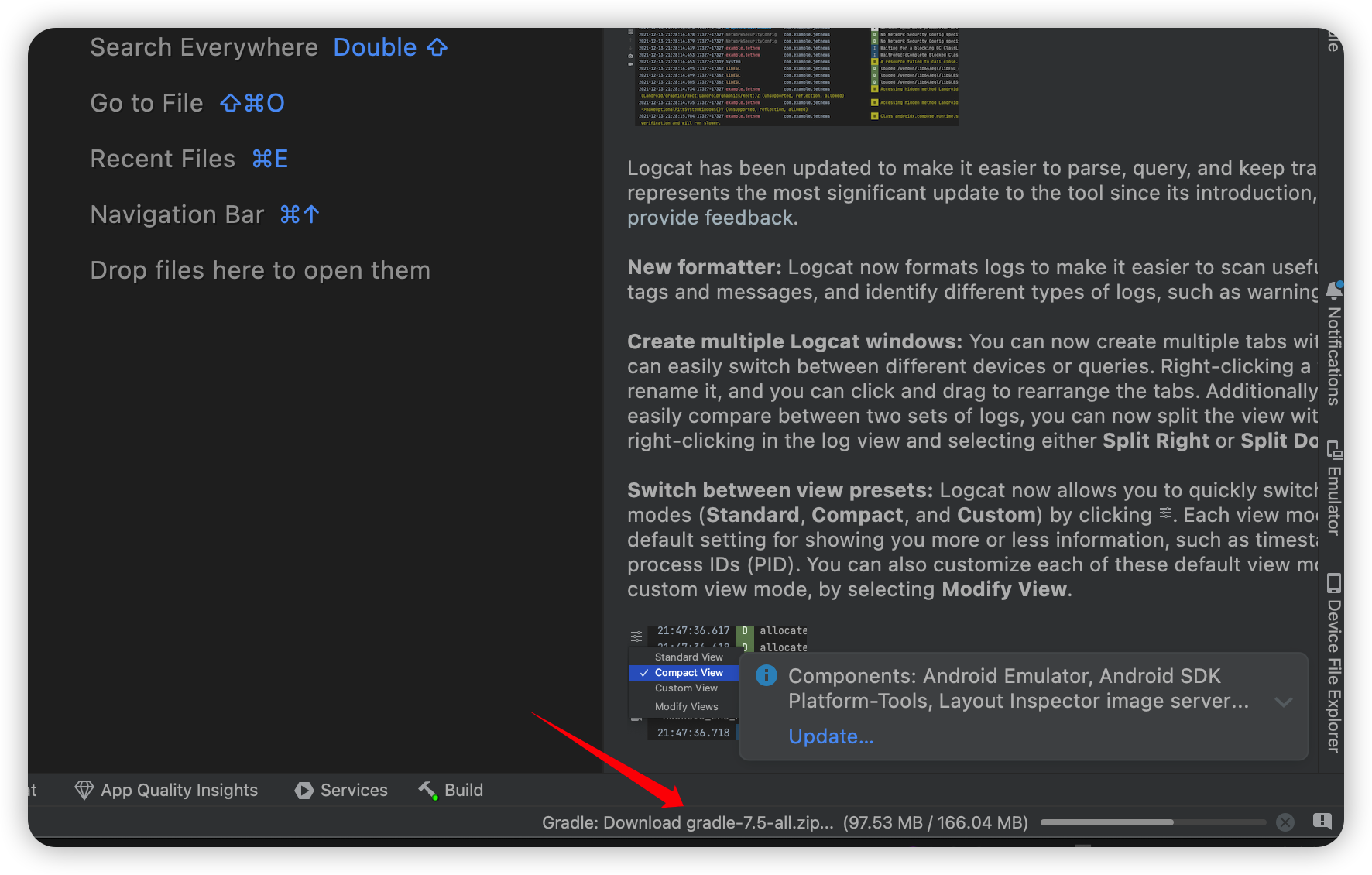Click the Search Everywhere hint
This screenshot has height=875, width=1372.
[x=269, y=47]
